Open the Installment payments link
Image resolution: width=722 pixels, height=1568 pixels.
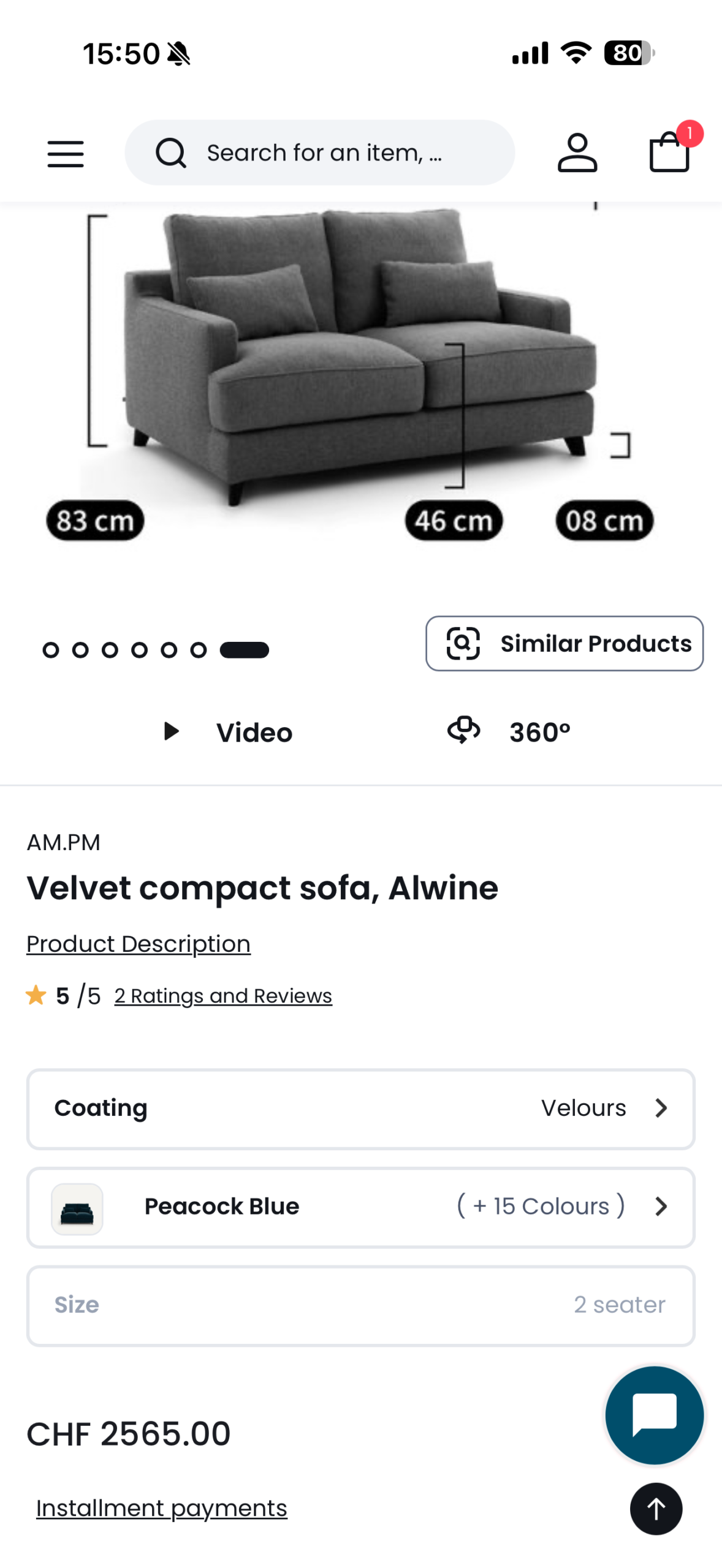coord(162,1508)
